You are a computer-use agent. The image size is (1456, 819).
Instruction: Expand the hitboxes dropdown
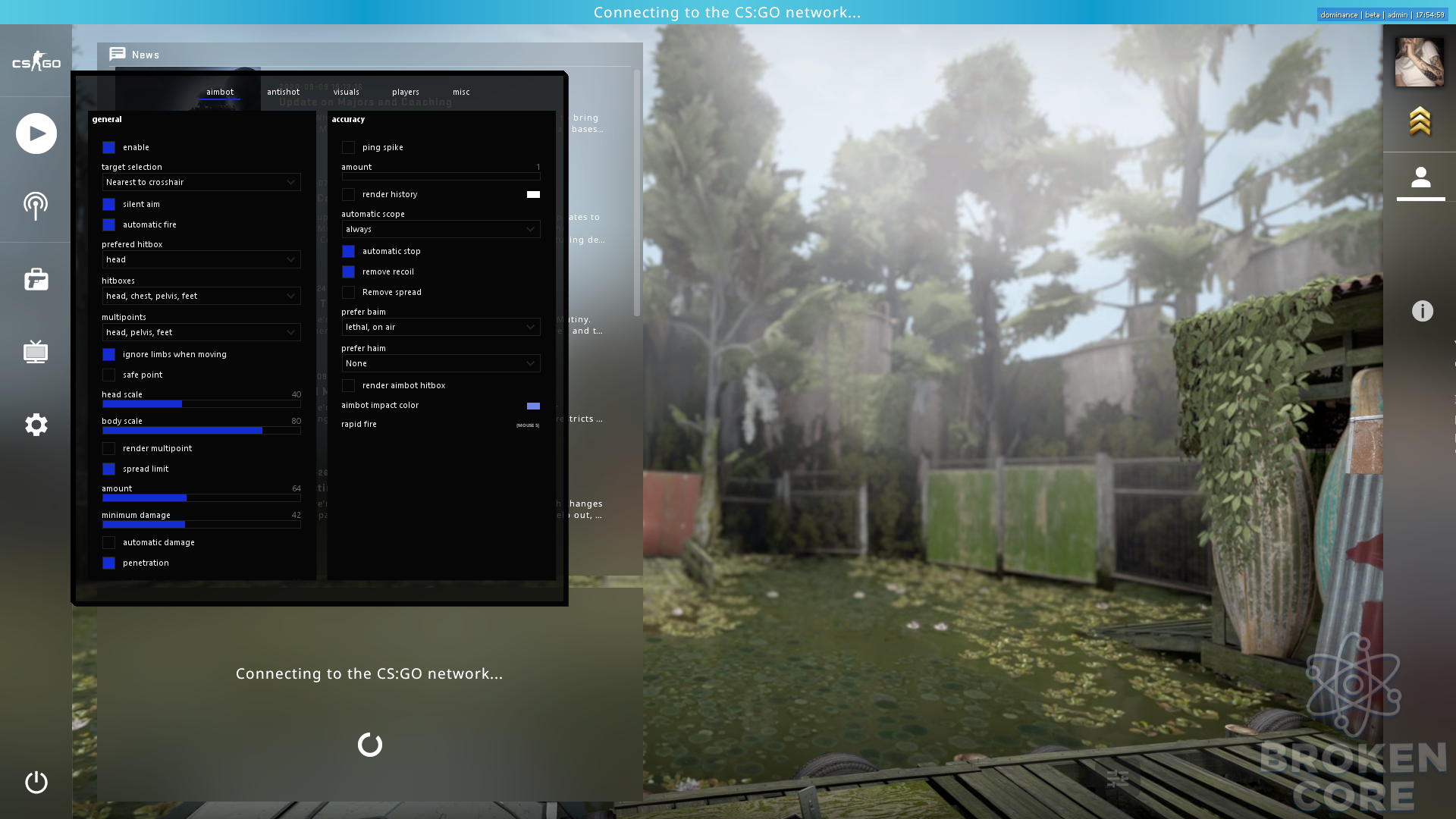(201, 296)
